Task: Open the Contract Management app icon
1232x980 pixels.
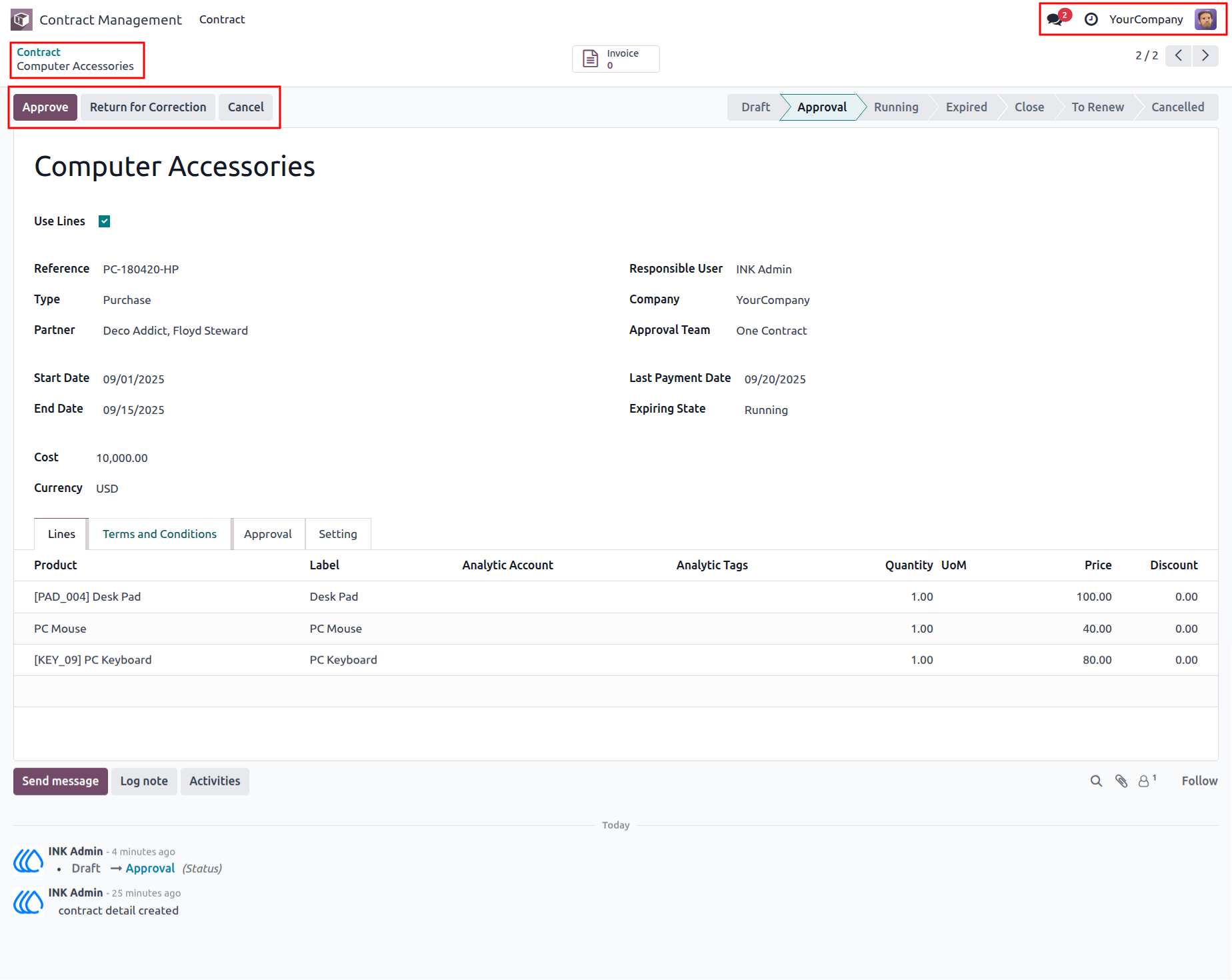Action: [21, 19]
